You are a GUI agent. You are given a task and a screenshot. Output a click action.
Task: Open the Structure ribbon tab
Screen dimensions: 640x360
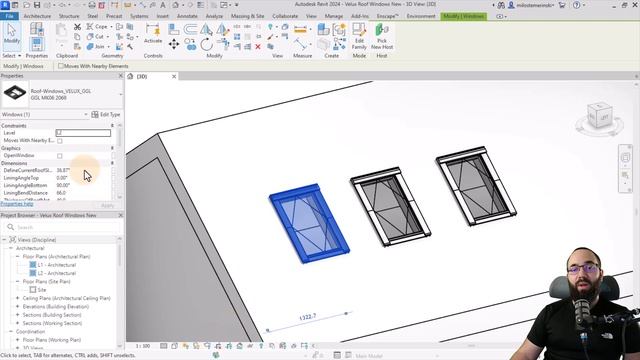click(69, 16)
